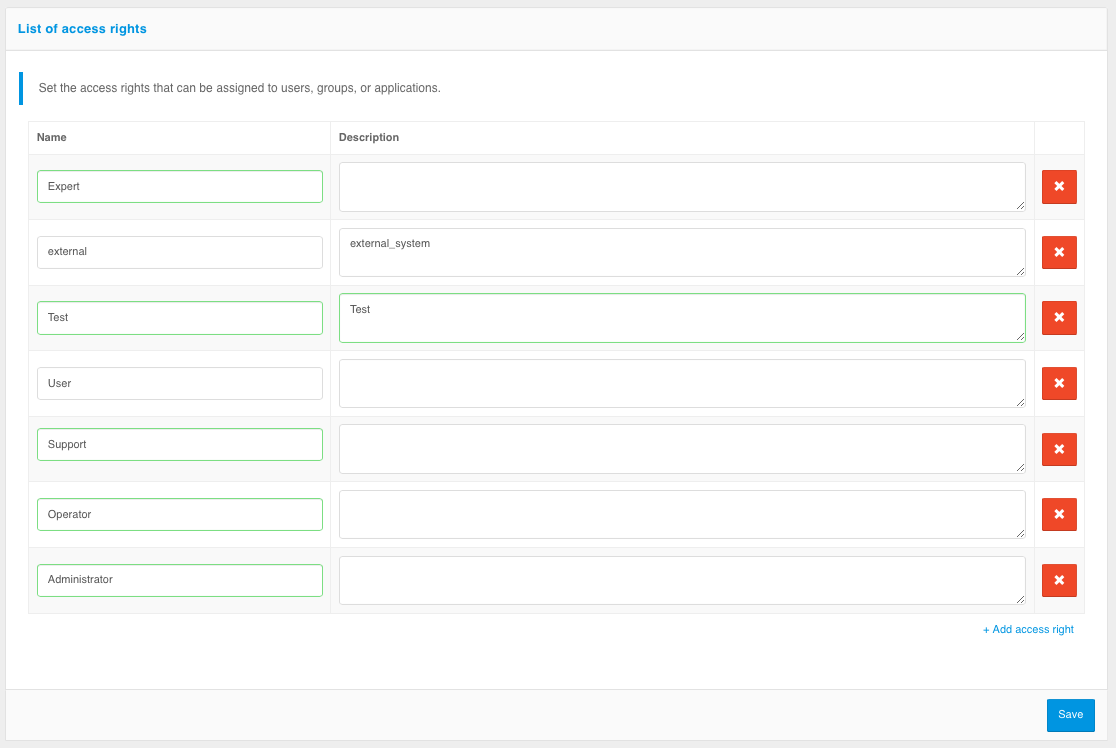Click the access rights instruction text

(x=239, y=88)
